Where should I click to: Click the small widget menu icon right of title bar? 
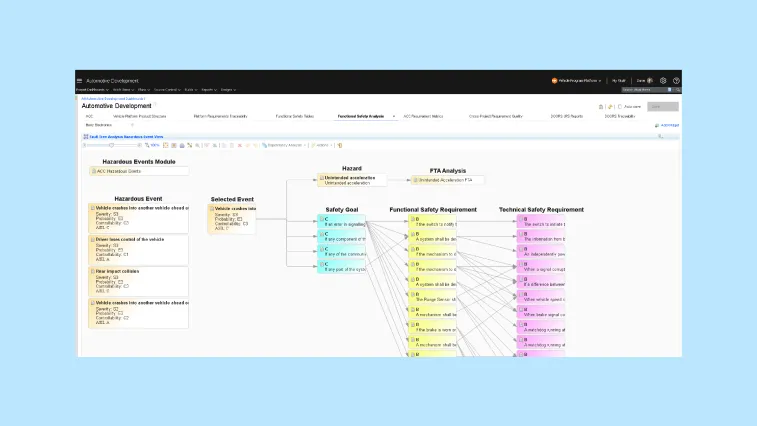click(x=660, y=137)
